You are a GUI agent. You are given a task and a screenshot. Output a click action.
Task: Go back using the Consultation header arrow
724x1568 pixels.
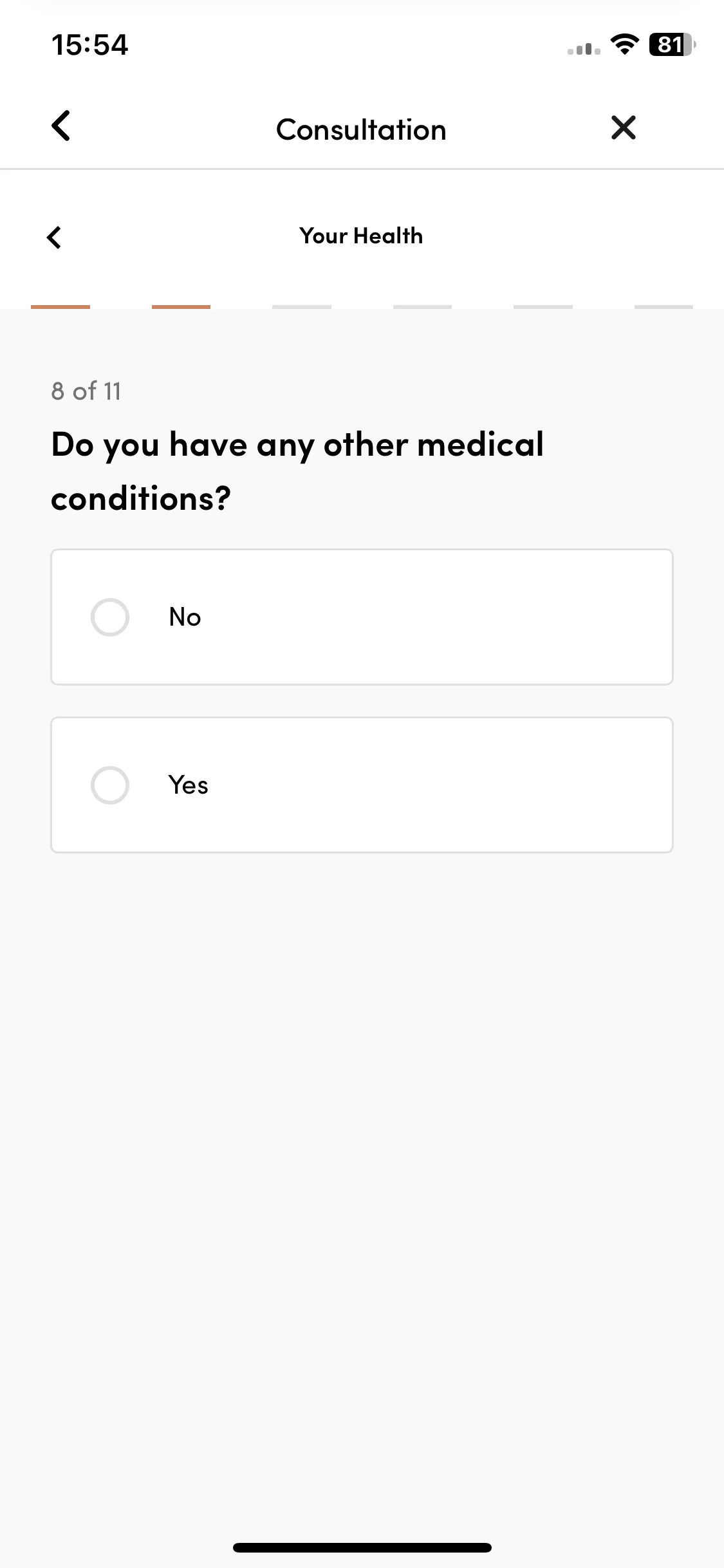60,126
